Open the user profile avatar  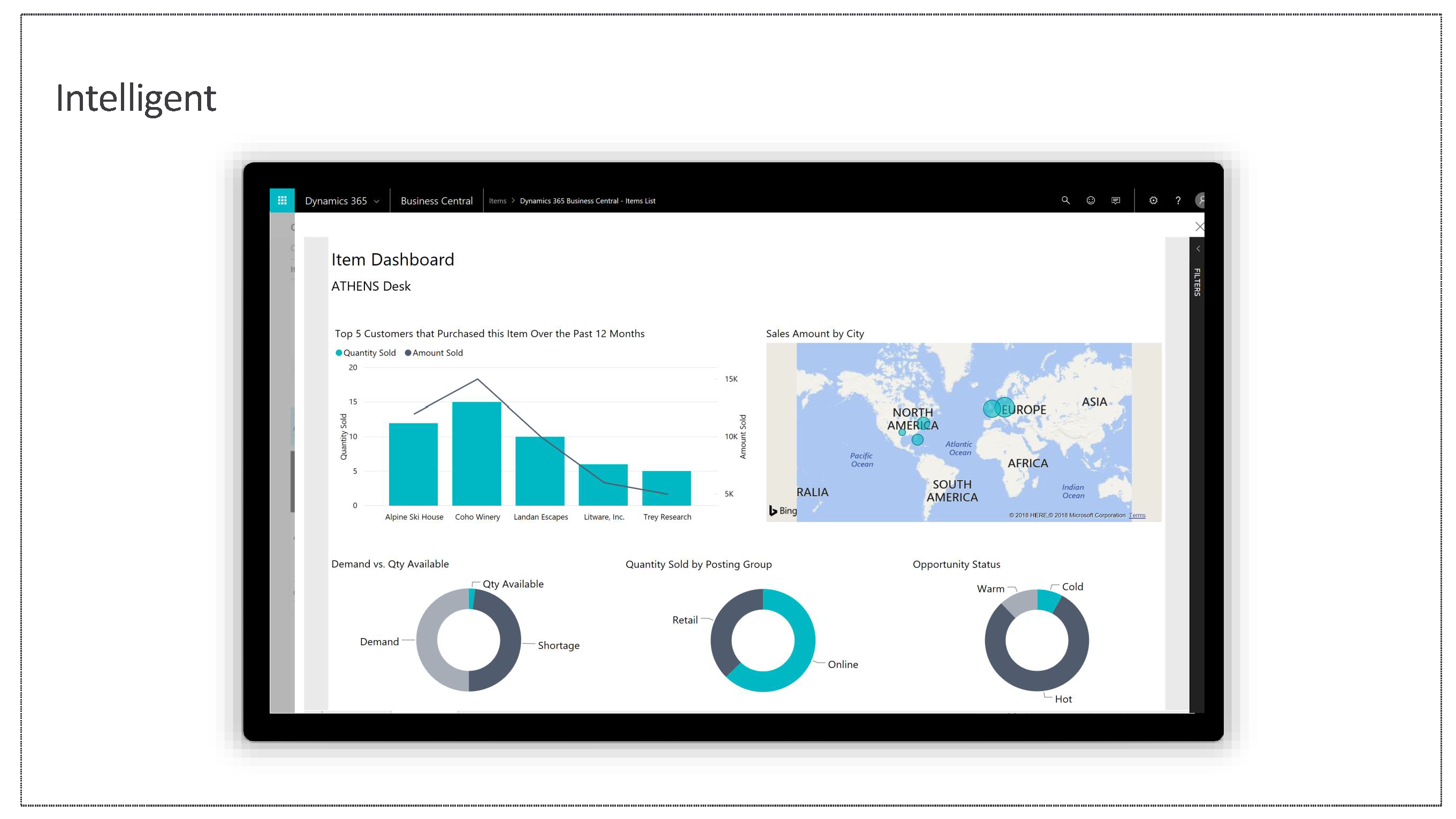1201,200
